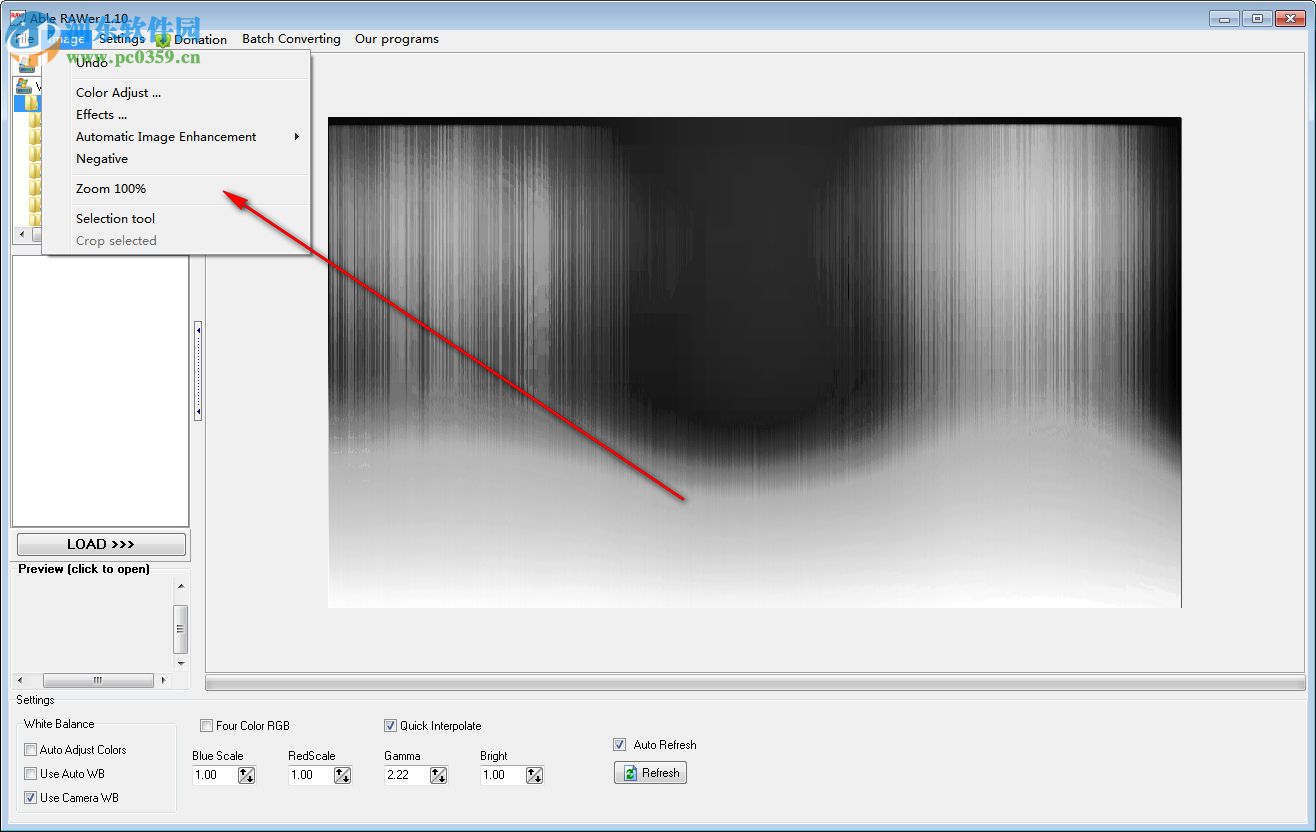Click the Blue Scale up/down stepper
This screenshot has height=832, width=1316.
[x=246, y=775]
